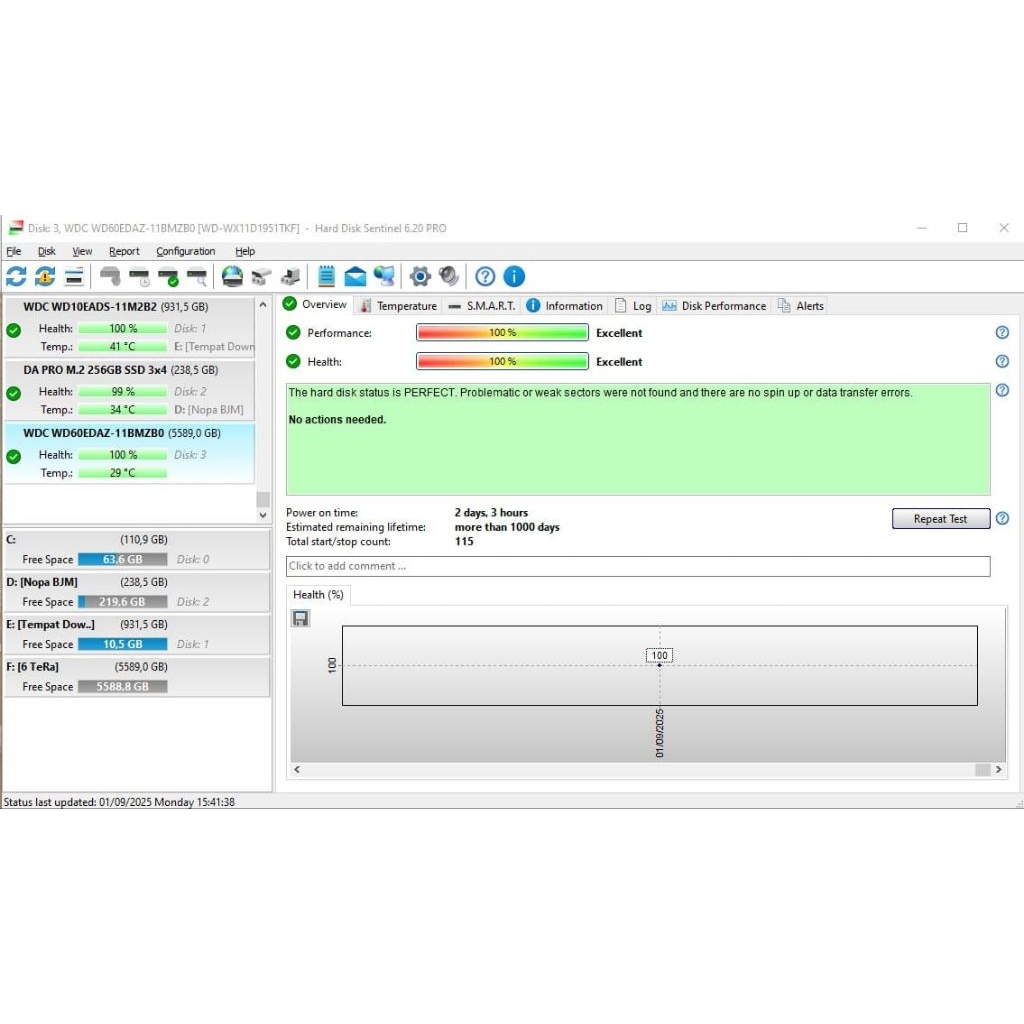The width and height of the screenshot is (1024, 1024).
Task: Click the help icon beside Performance row
Action: (1002, 333)
